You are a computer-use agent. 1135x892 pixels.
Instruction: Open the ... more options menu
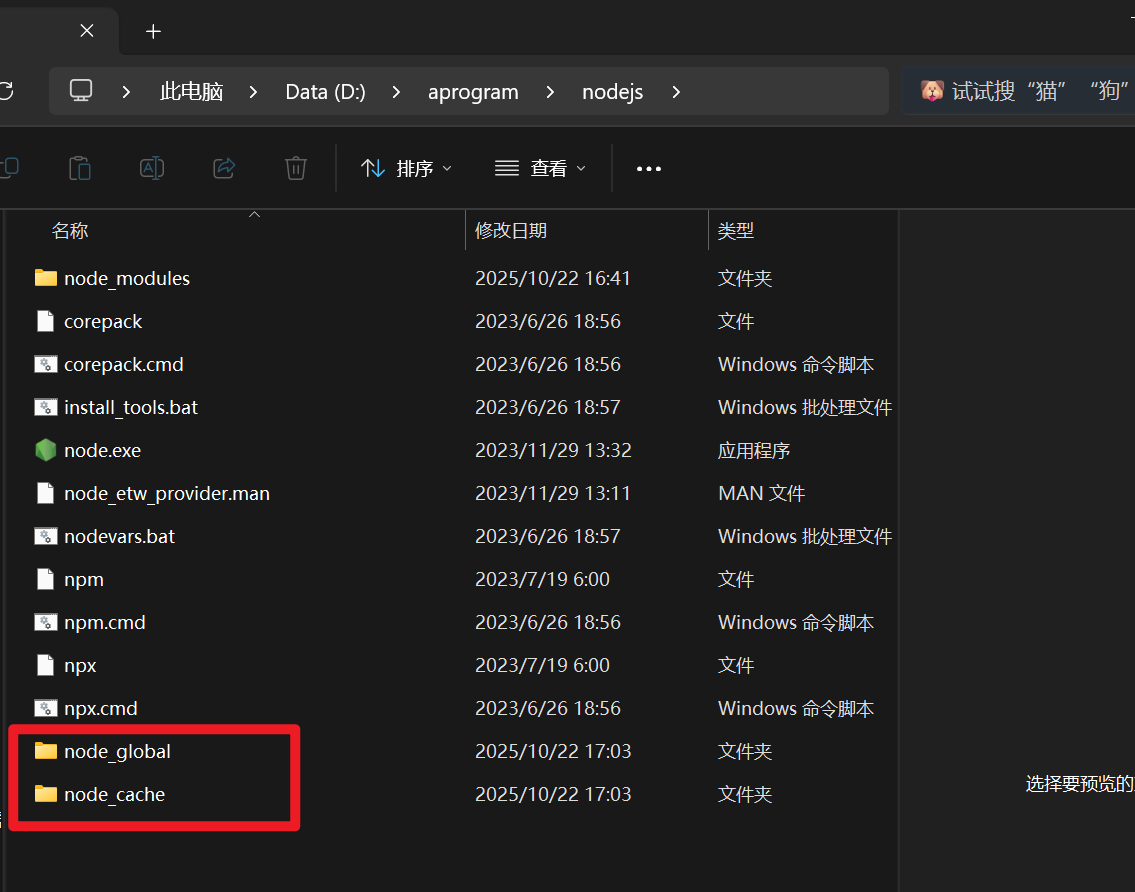point(648,168)
